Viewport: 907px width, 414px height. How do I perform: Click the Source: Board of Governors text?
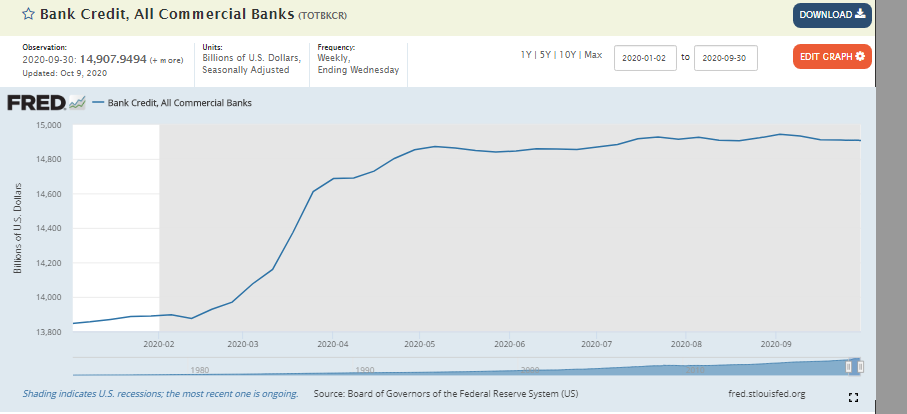point(445,394)
